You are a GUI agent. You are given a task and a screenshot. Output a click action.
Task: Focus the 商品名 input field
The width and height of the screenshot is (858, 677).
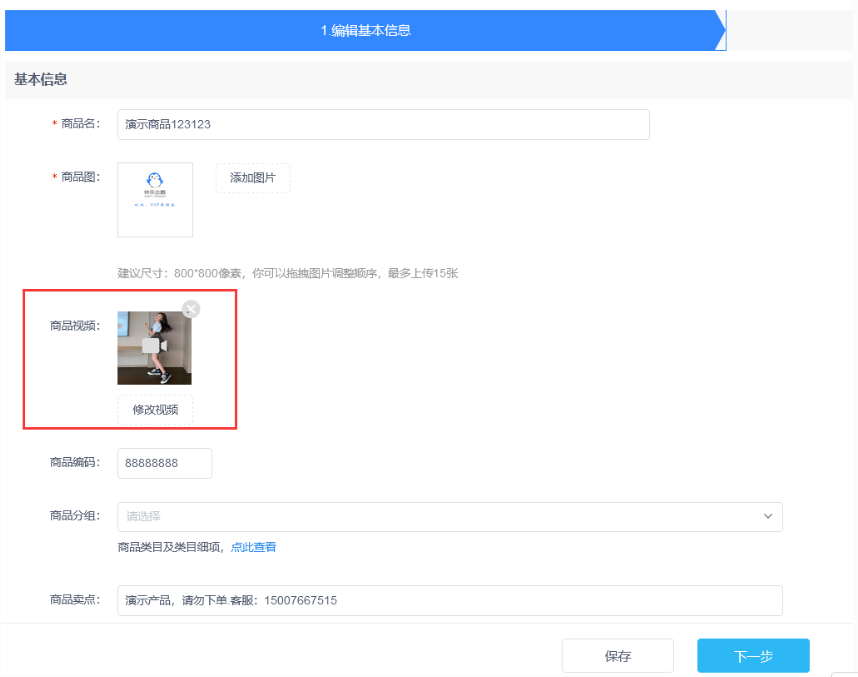384,124
